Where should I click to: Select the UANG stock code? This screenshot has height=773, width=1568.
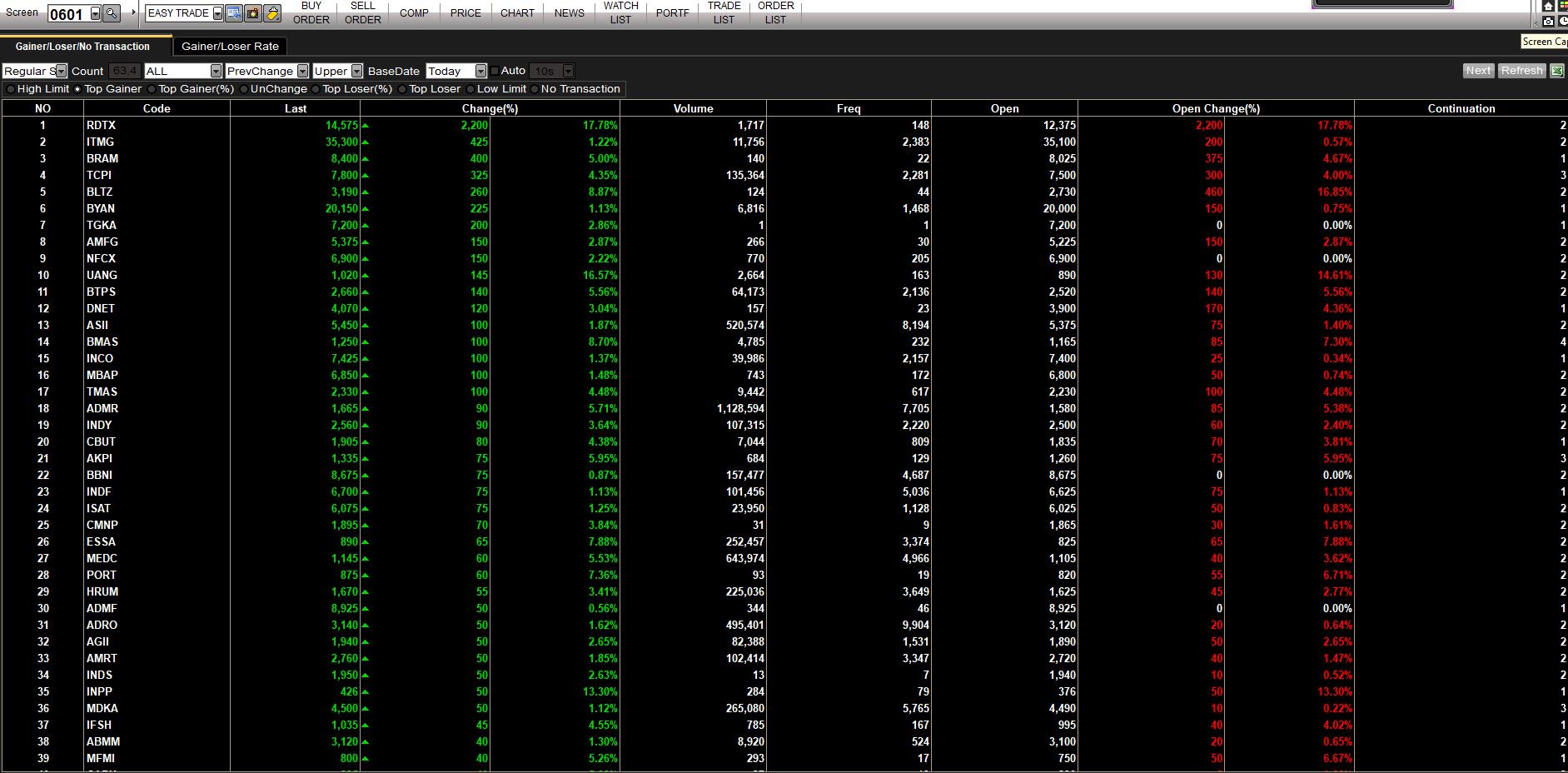[102, 275]
